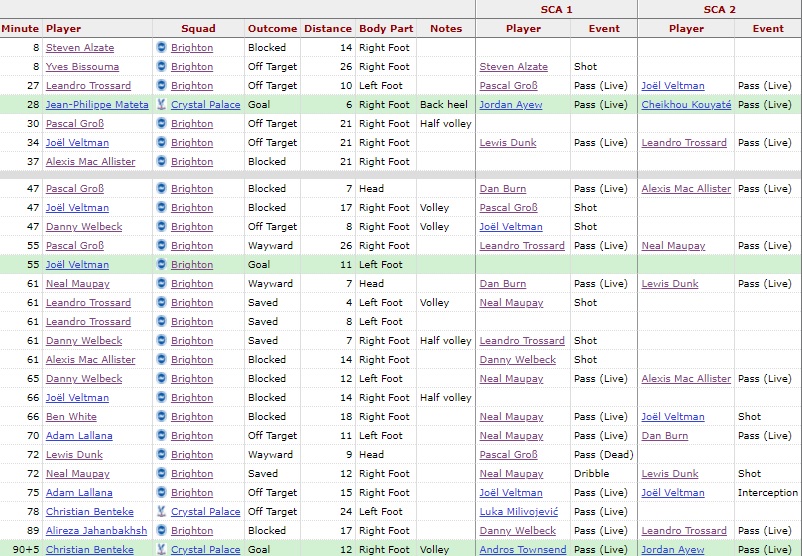
Task: Open Ben White player link
Action: click(x=71, y=416)
